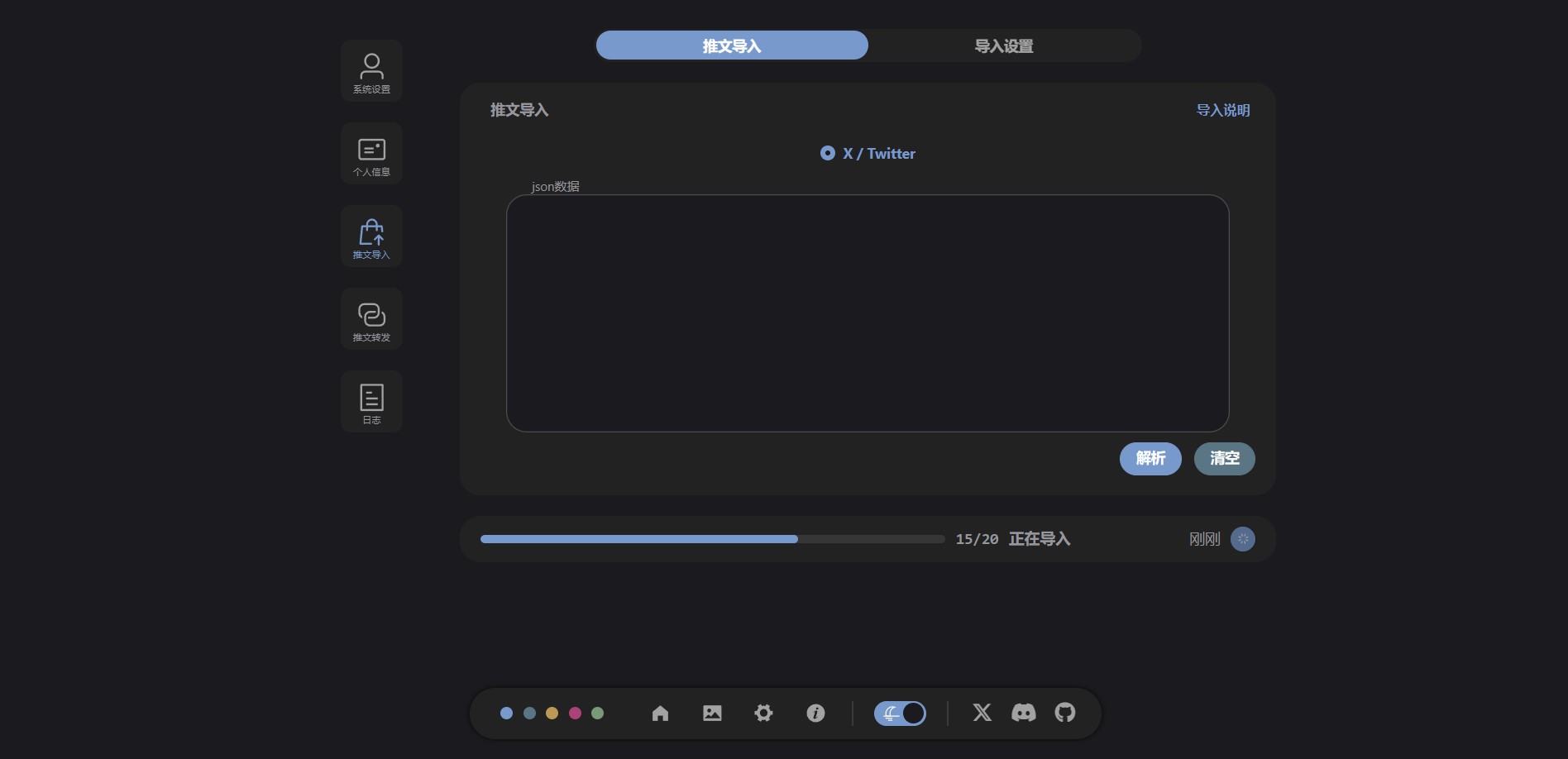The image size is (1568, 759).
Task: Click inside the json数据 text area
Action: coord(868,313)
